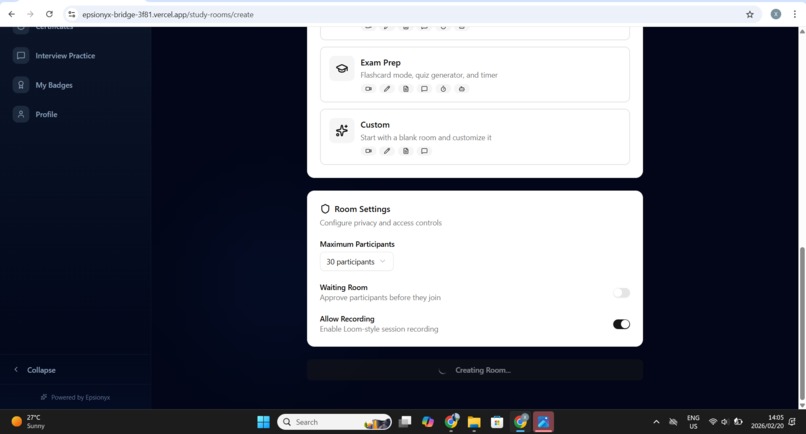Click the Custom chat bubble icon
Viewport: 806px width, 434px height.
[424, 151]
